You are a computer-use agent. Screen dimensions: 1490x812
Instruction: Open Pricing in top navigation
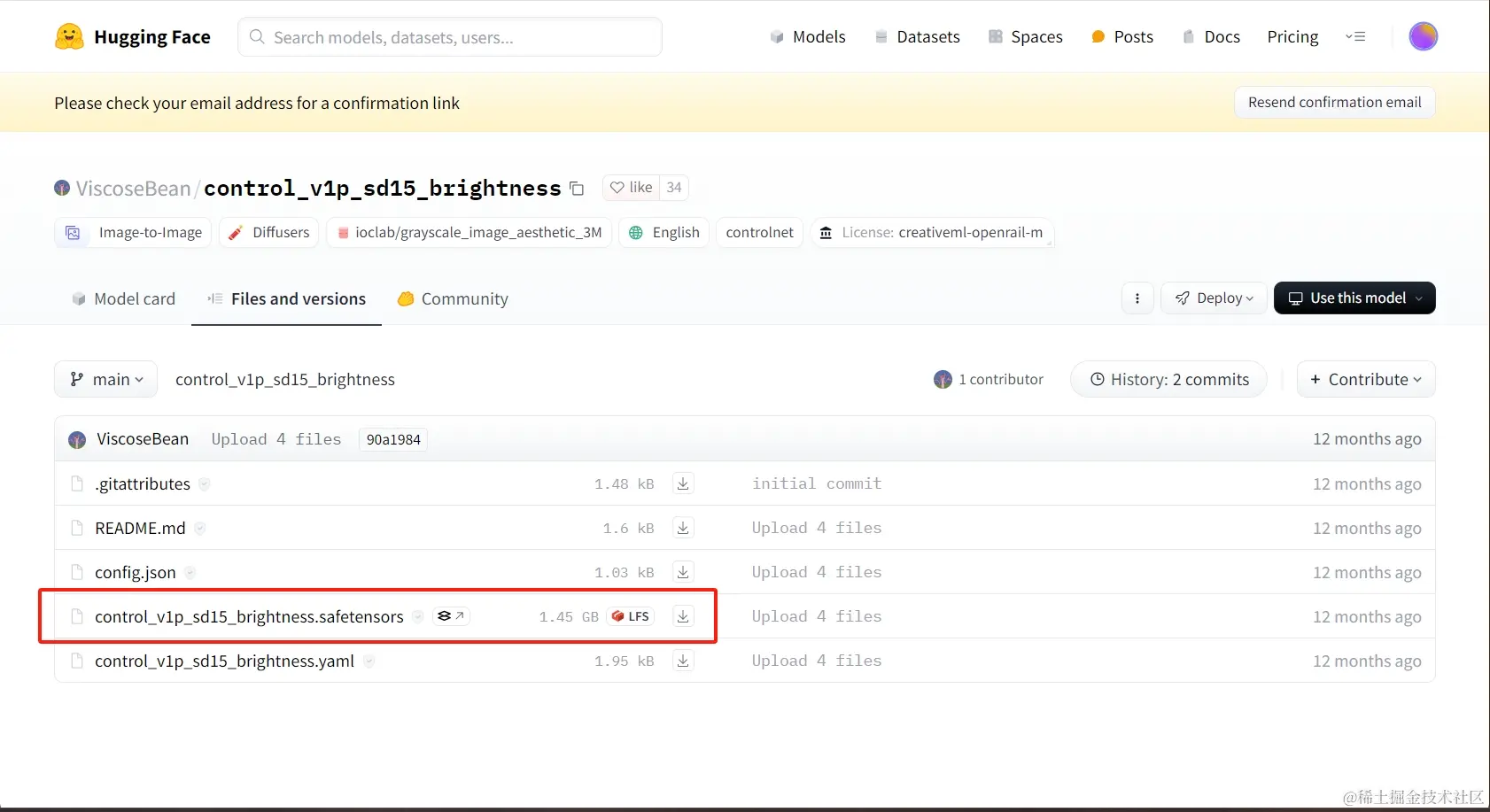[x=1292, y=36]
